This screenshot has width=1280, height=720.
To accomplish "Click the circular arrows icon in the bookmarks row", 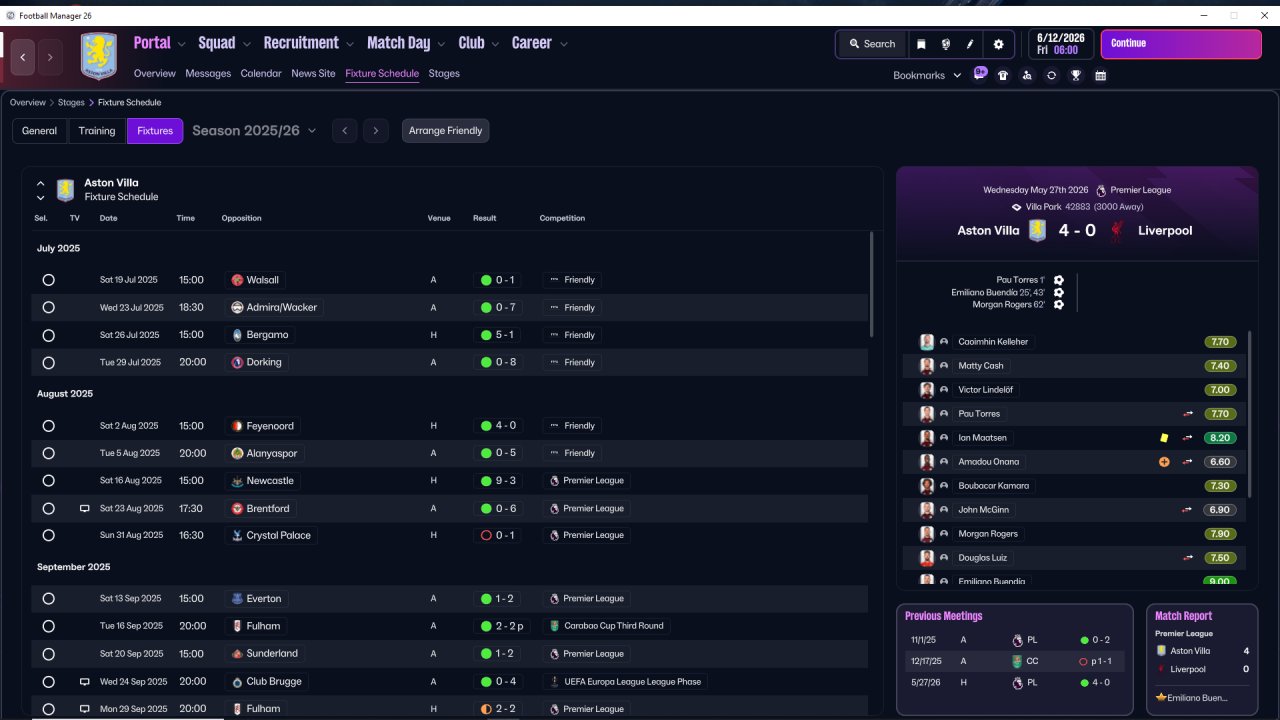I will [1051, 75].
